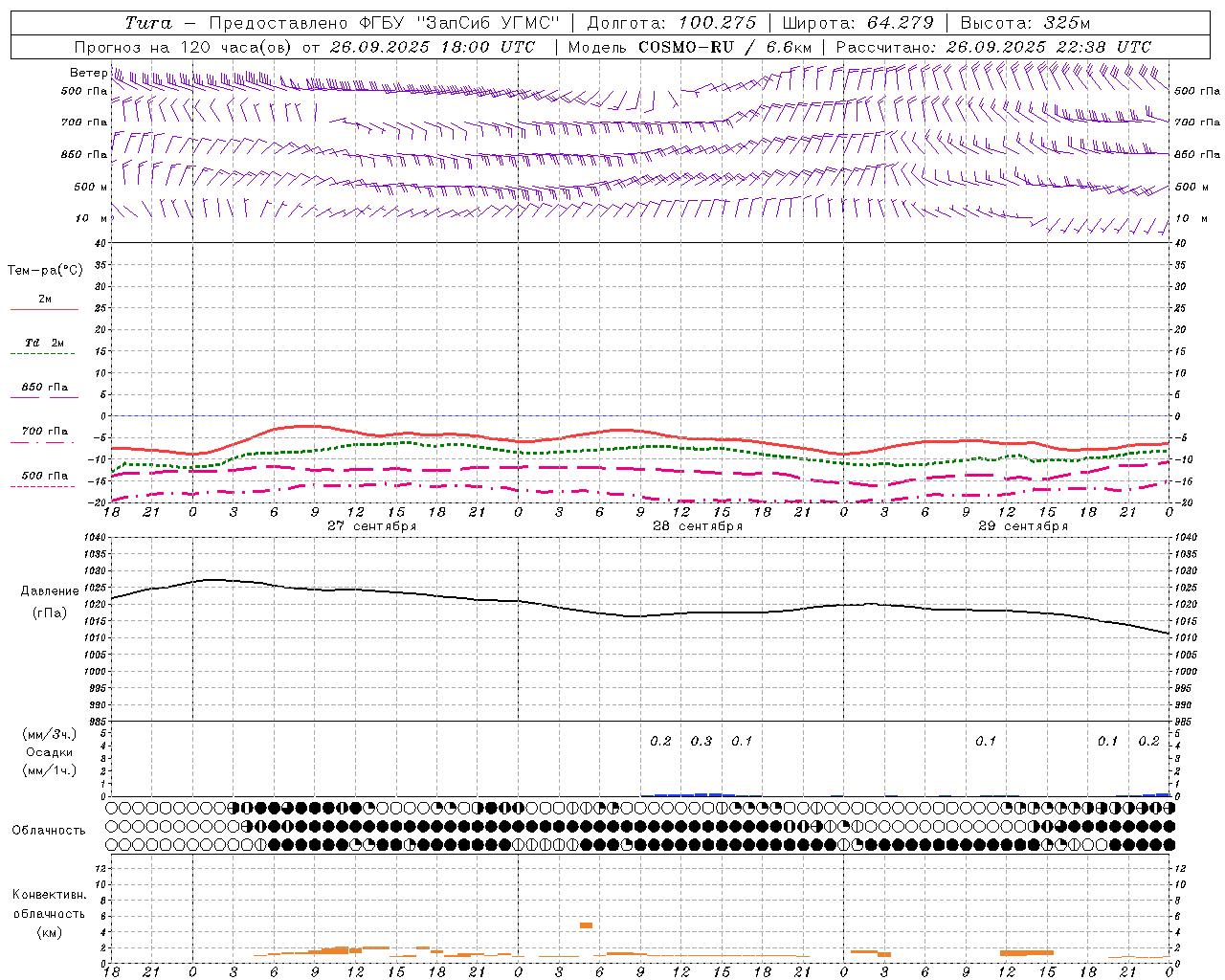Screen dimensions: 1225x980
Task: Click the "0.3" precipitation amount value
Action: (x=702, y=741)
